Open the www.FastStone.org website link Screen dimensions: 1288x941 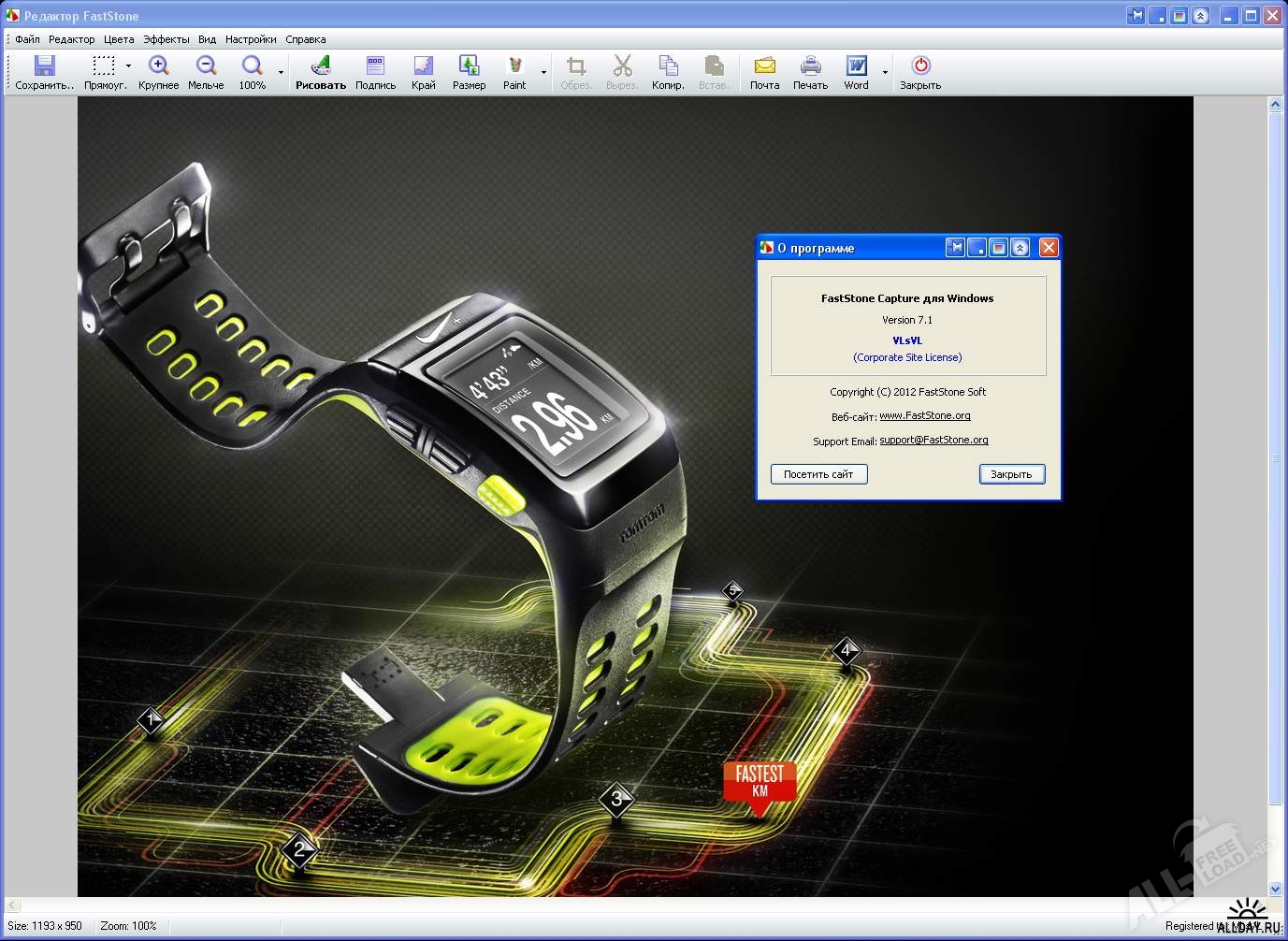[x=924, y=415]
